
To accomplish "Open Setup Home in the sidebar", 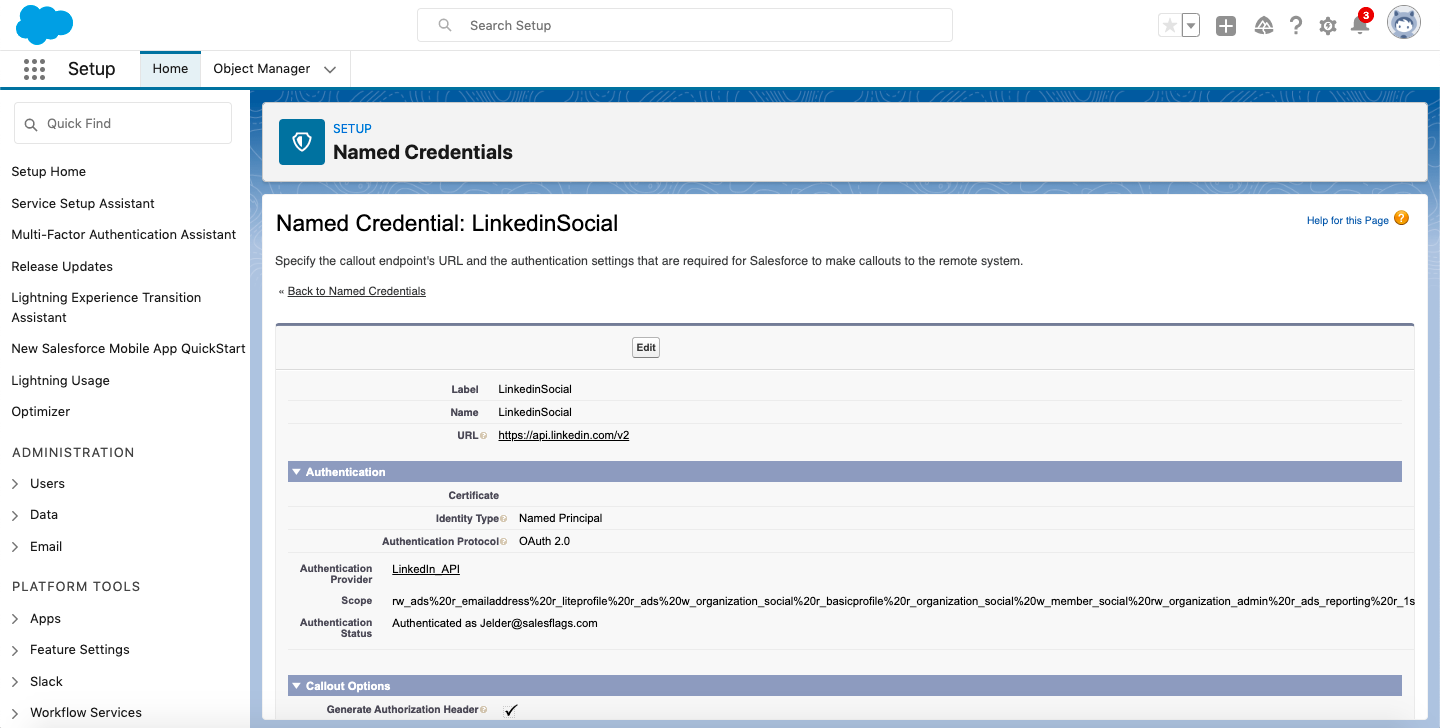I will pos(49,172).
